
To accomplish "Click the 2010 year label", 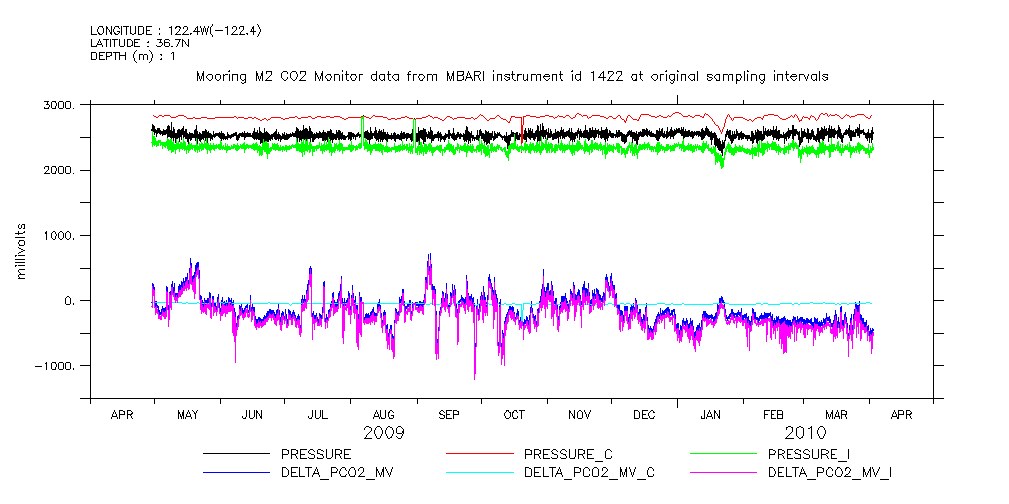I will pyautogui.click(x=804, y=433).
